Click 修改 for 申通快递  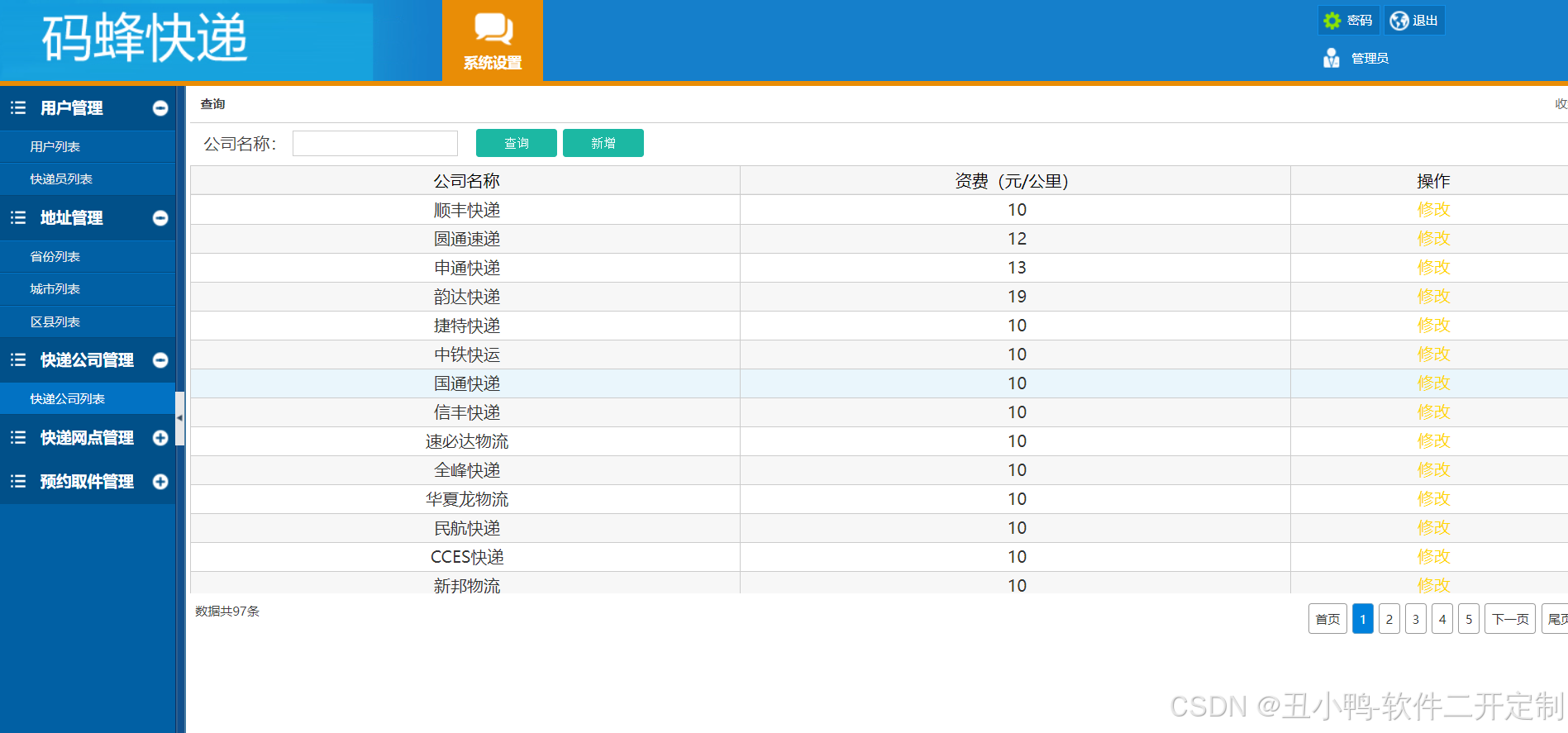coord(1434,268)
